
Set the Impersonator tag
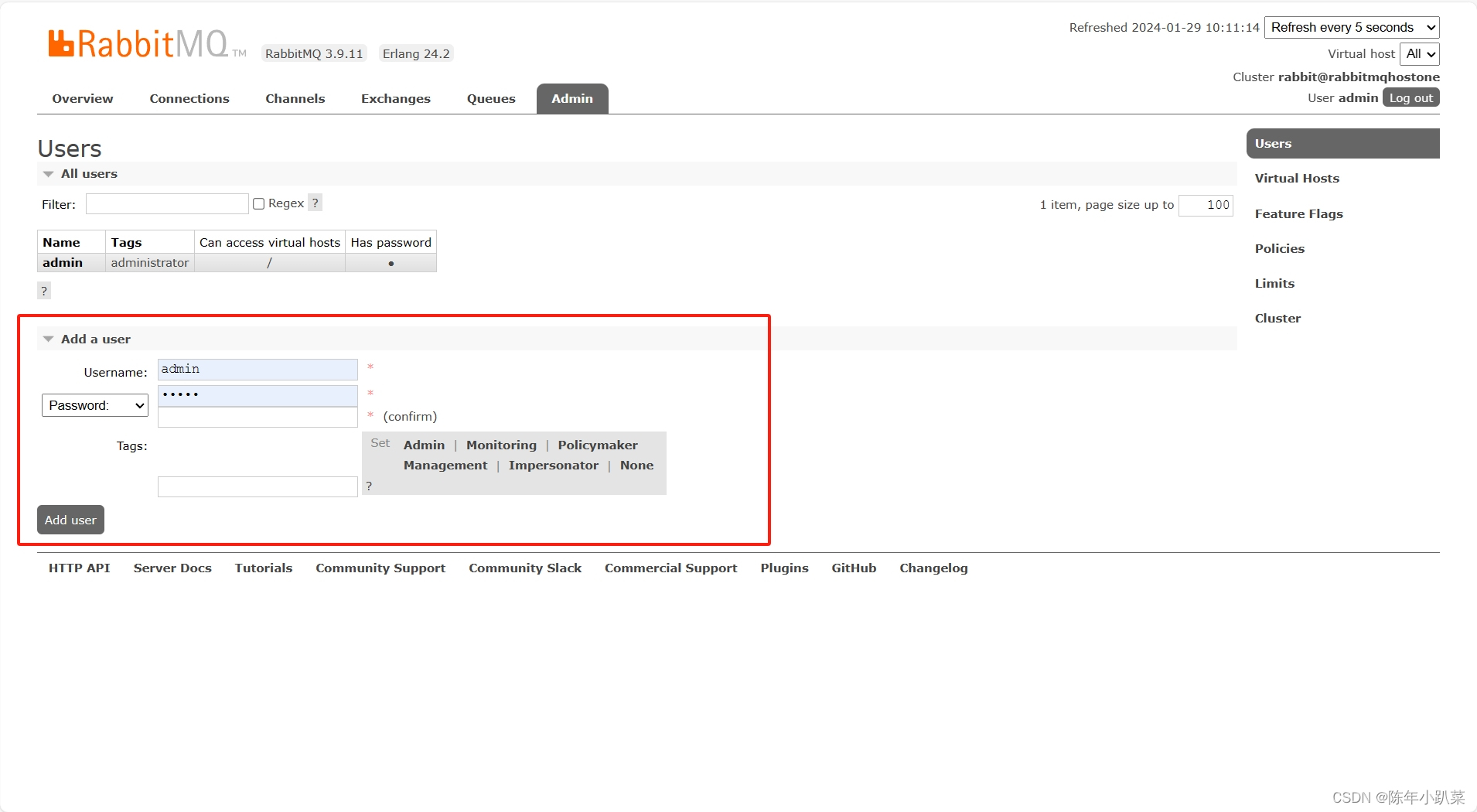click(554, 466)
